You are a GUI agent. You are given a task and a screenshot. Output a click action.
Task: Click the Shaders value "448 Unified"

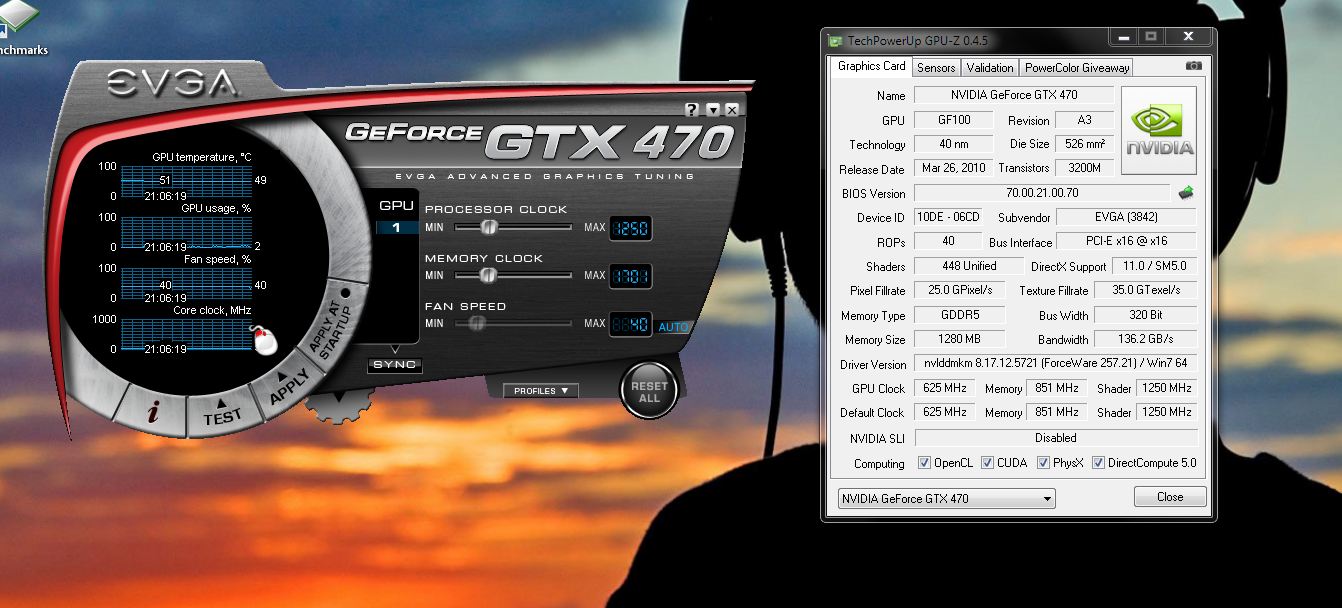coord(969,266)
